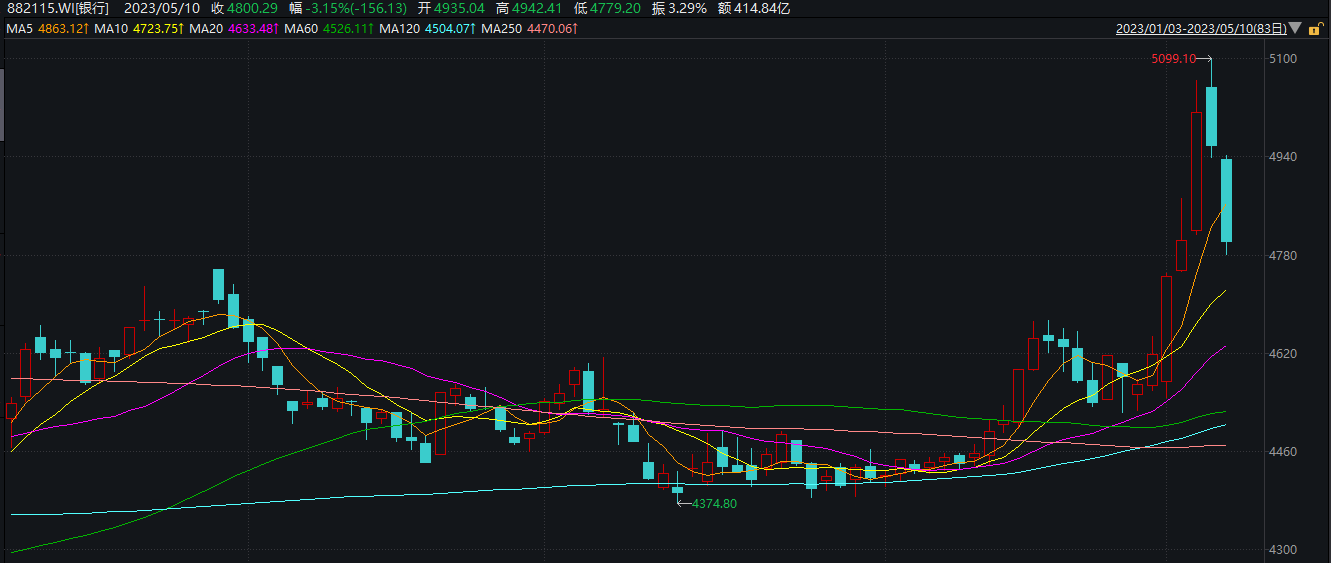Click the low price 4779.20

click(615, 8)
